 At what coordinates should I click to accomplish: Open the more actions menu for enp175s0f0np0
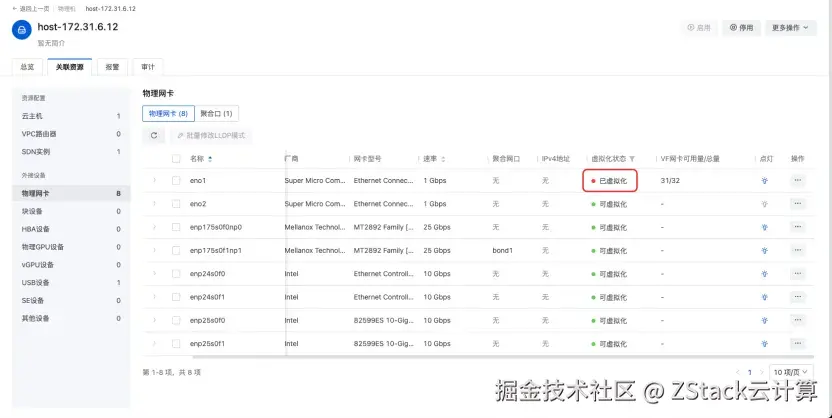[798, 227]
